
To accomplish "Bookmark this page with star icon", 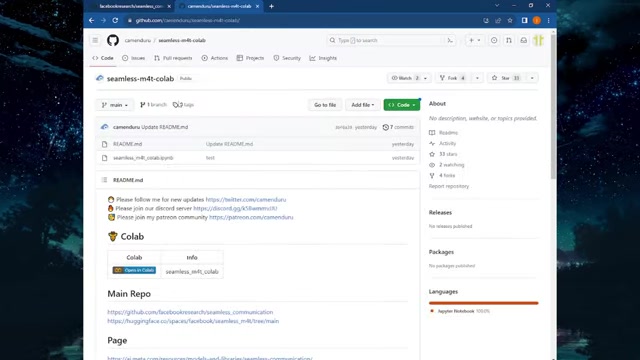I will 510,20.
